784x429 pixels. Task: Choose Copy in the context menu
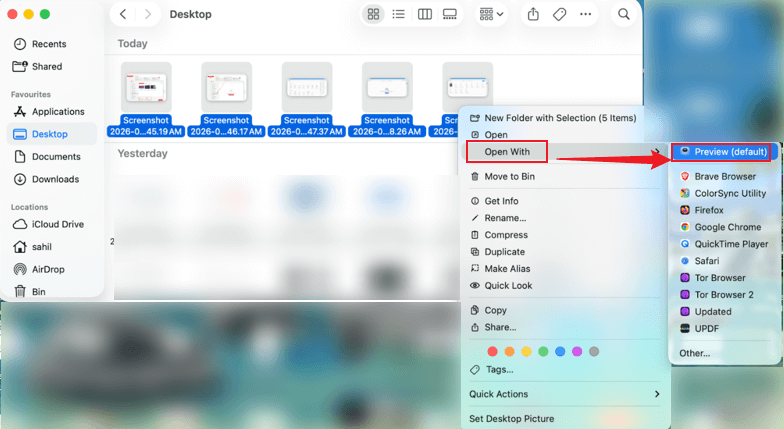(x=495, y=310)
